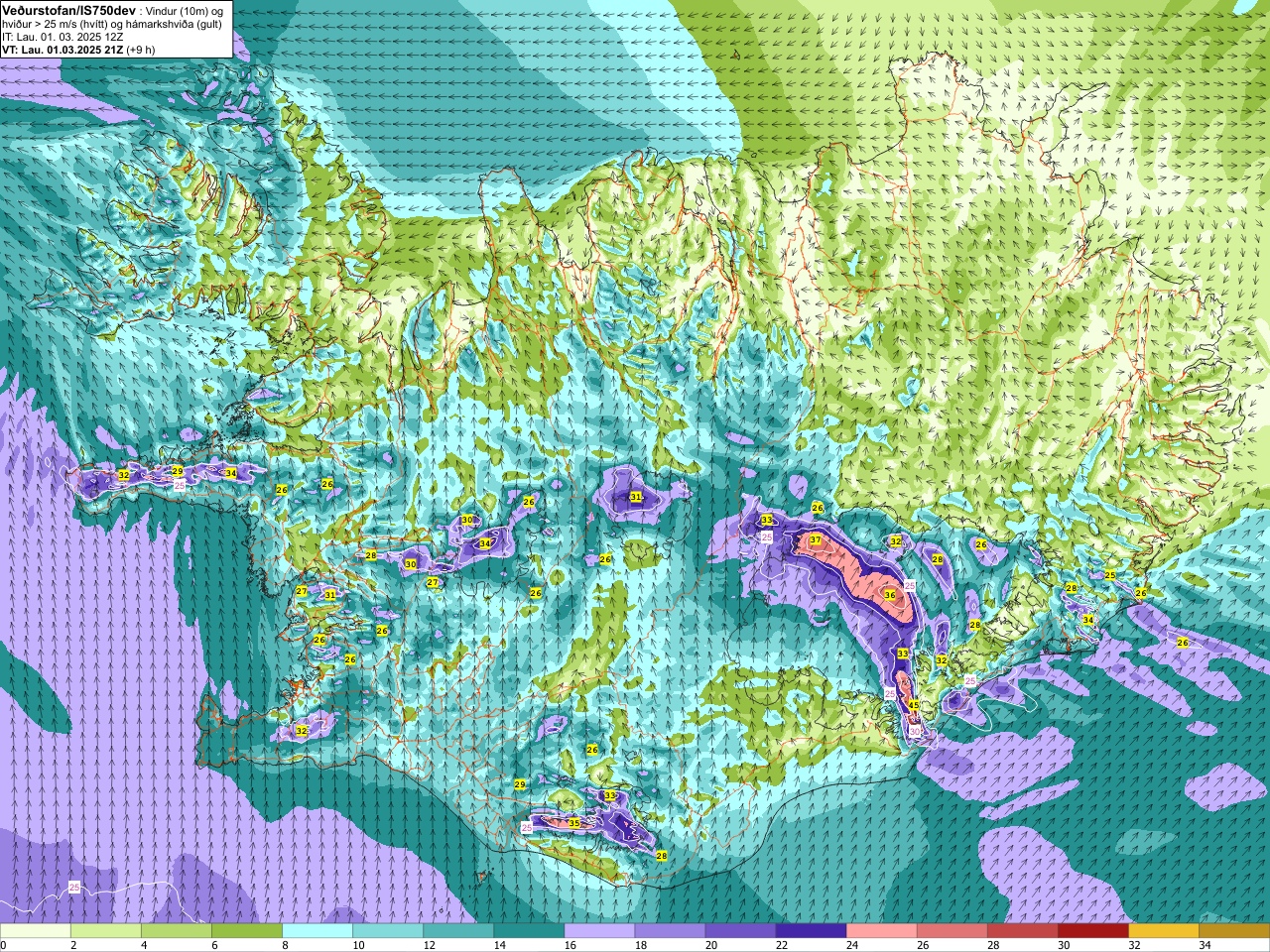The height and width of the screenshot is (952, 1270).
Task: Click the 0–2 m/s pale yellow legend swatch
Action: coord(36,931)
